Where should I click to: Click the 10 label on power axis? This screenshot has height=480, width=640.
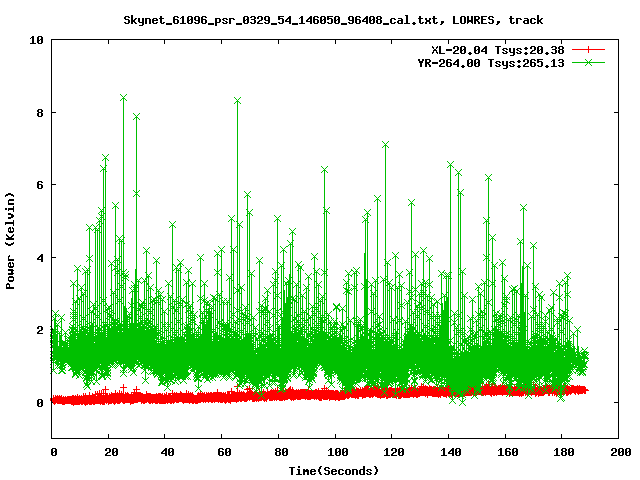click(x=36, y=40)
